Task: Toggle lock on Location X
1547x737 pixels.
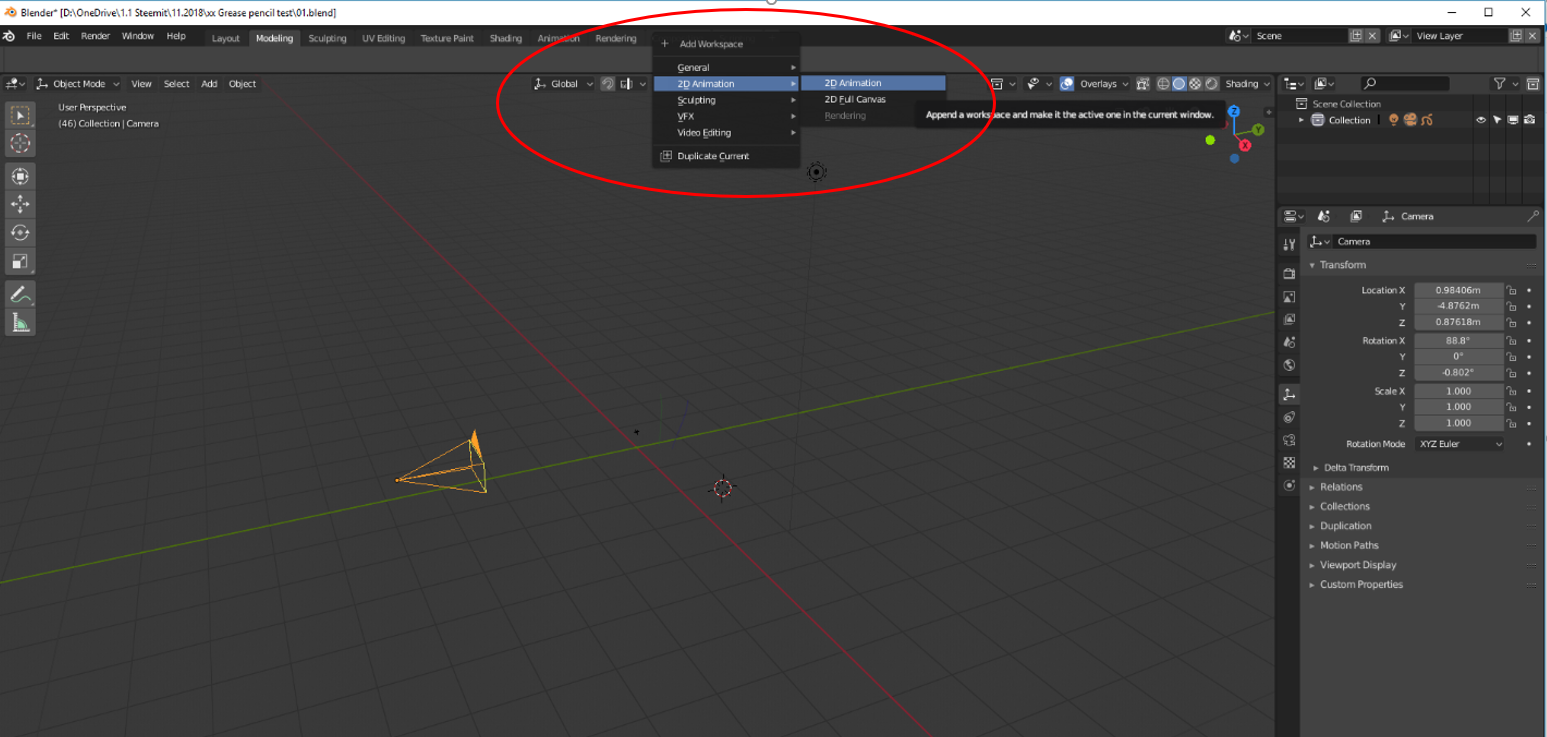Action: [1512, 291]
